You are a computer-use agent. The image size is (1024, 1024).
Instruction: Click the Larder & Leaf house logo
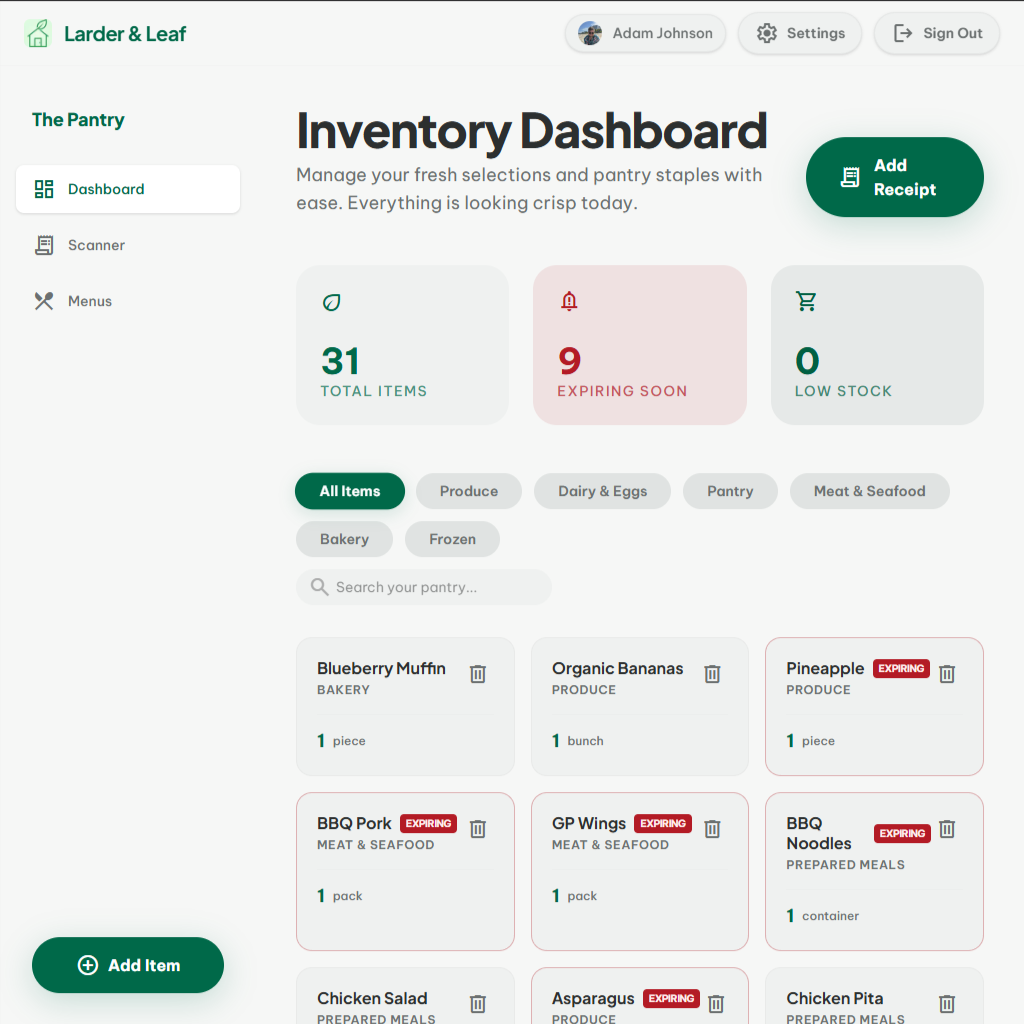coord(38,33)
